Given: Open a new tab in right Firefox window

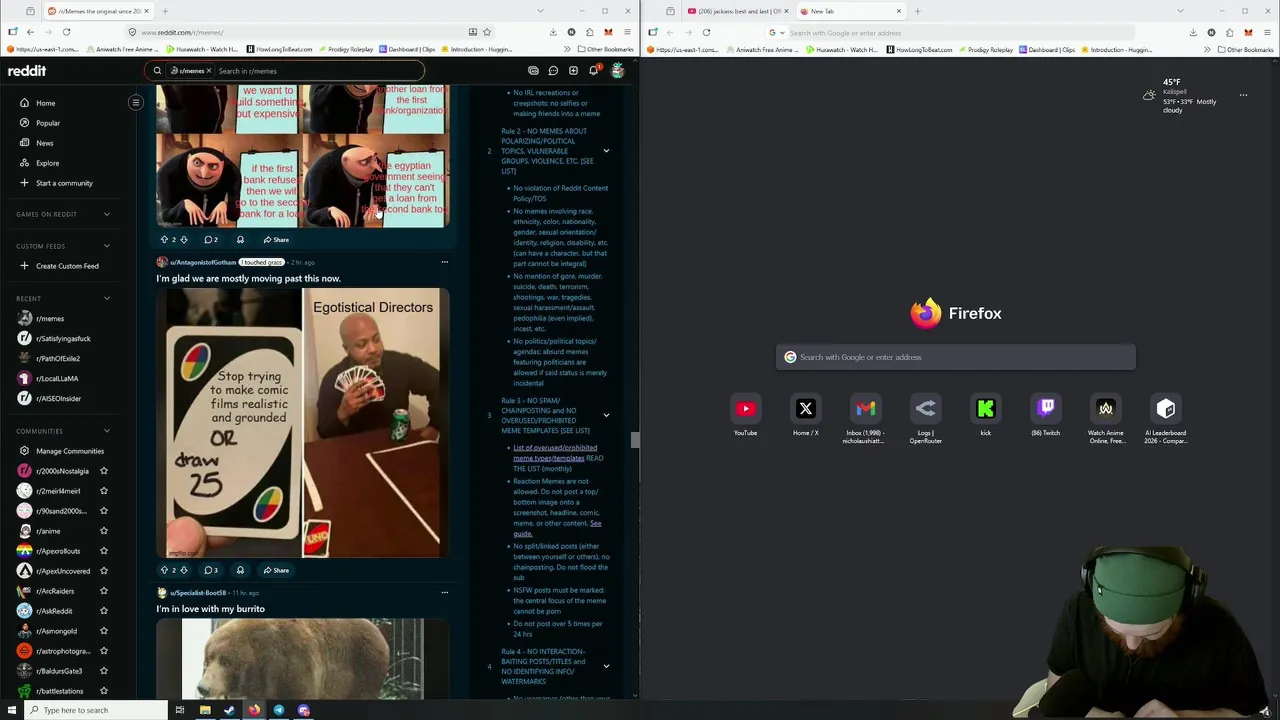Looking at the screenshot, I should point(917,11).
